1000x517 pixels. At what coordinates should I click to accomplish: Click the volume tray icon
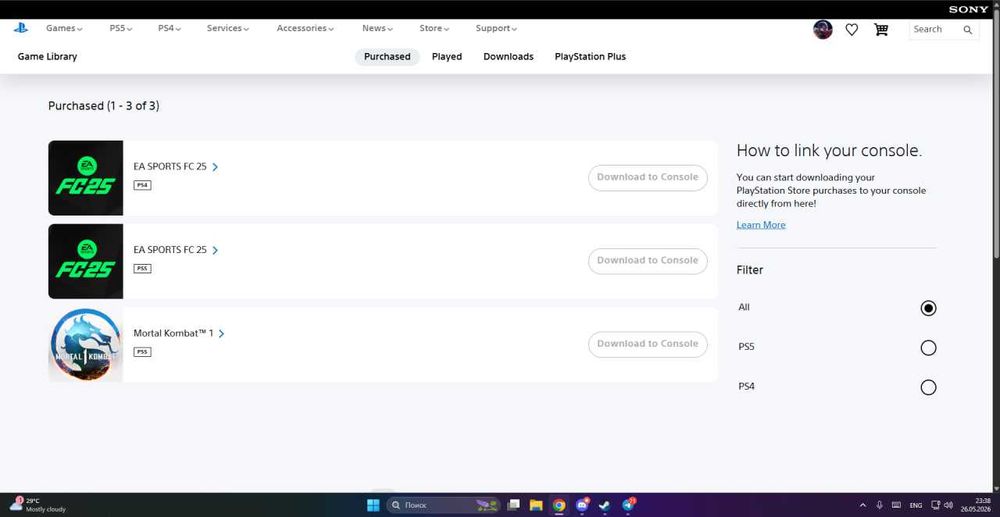tap(948, 505)
